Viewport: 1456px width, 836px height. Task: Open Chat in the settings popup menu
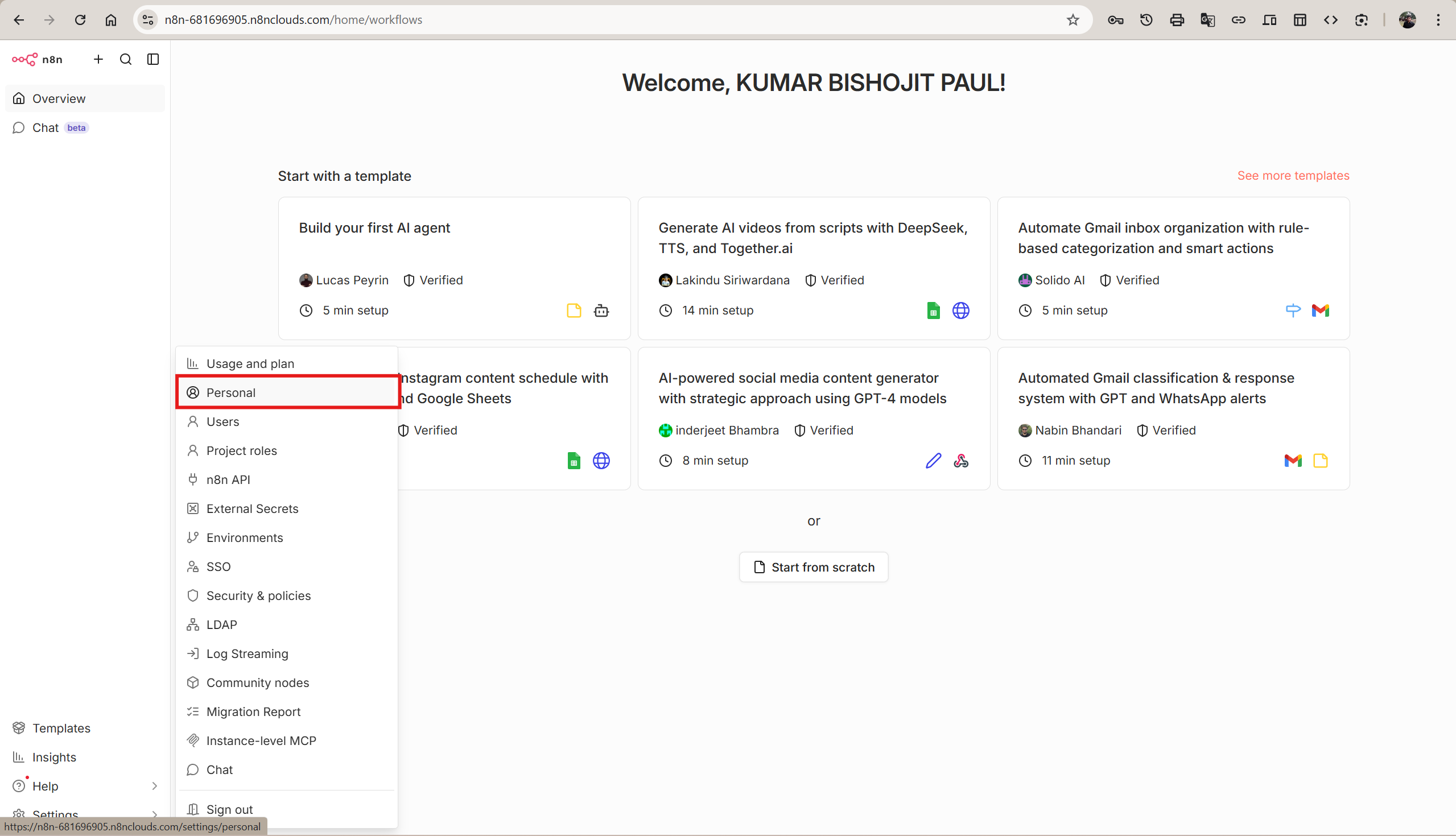tap(287, 769)
